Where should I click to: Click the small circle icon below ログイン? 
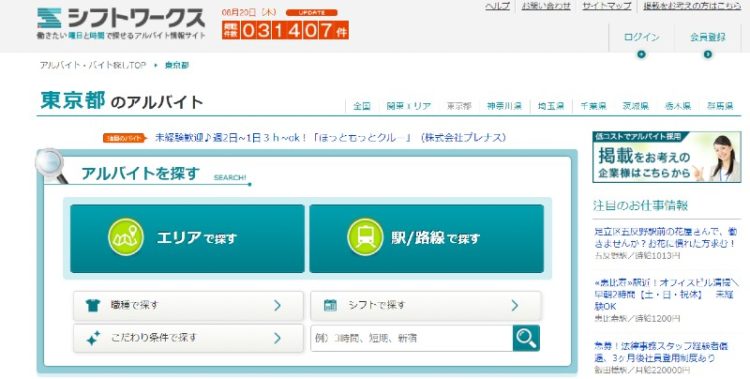pos(641,55)
